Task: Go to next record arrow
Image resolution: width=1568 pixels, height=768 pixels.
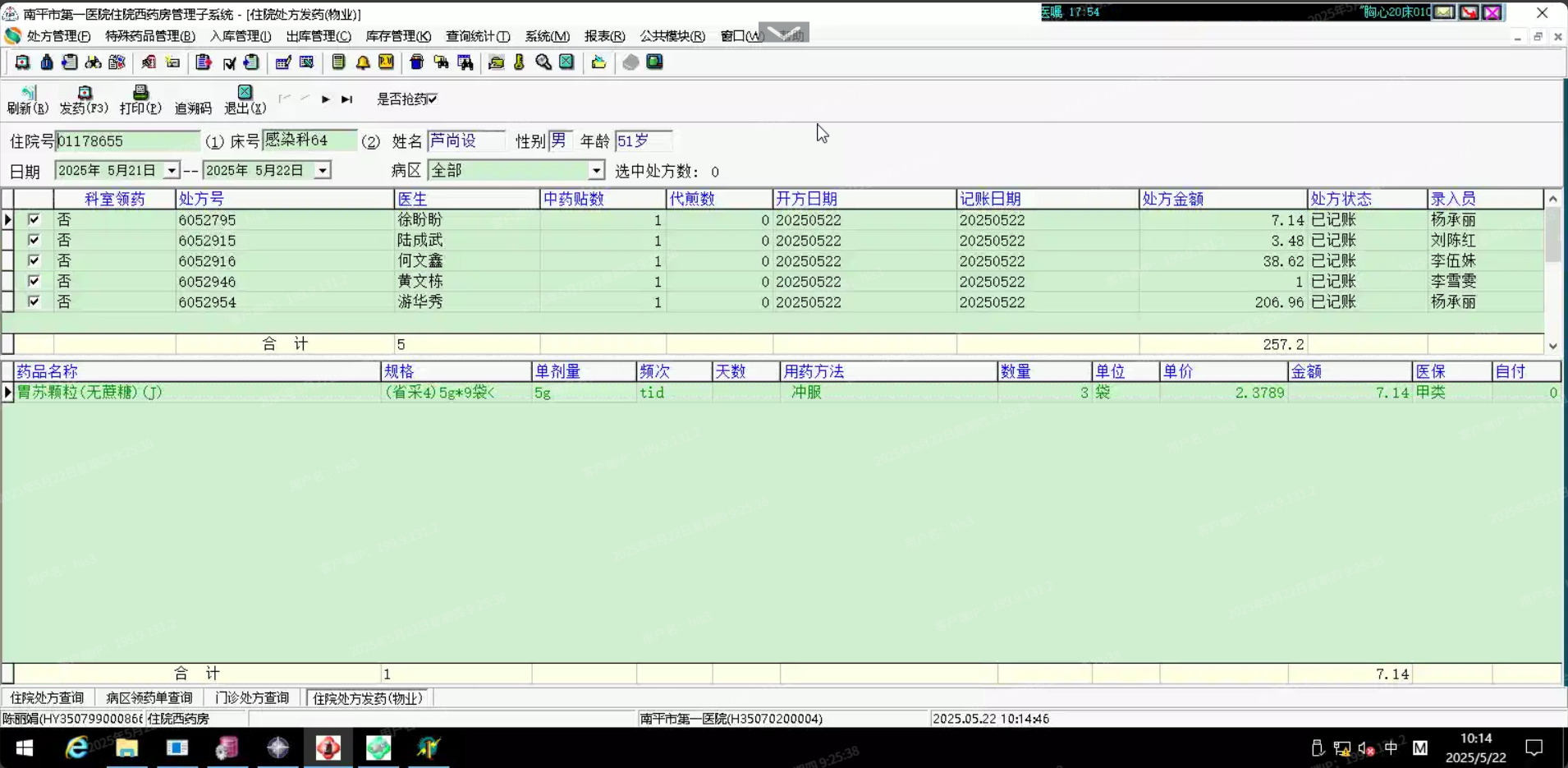Action: (x=326, y=99)
